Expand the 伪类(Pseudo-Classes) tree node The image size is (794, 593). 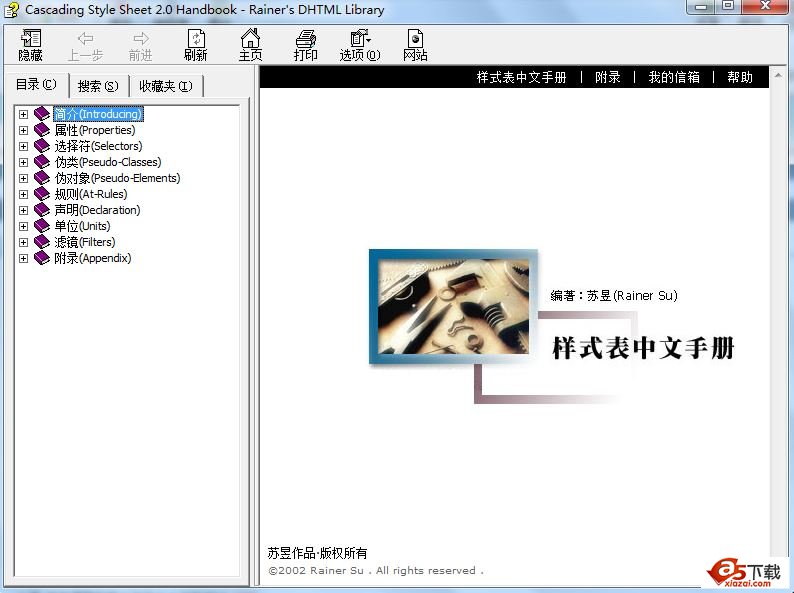point(23,163)
